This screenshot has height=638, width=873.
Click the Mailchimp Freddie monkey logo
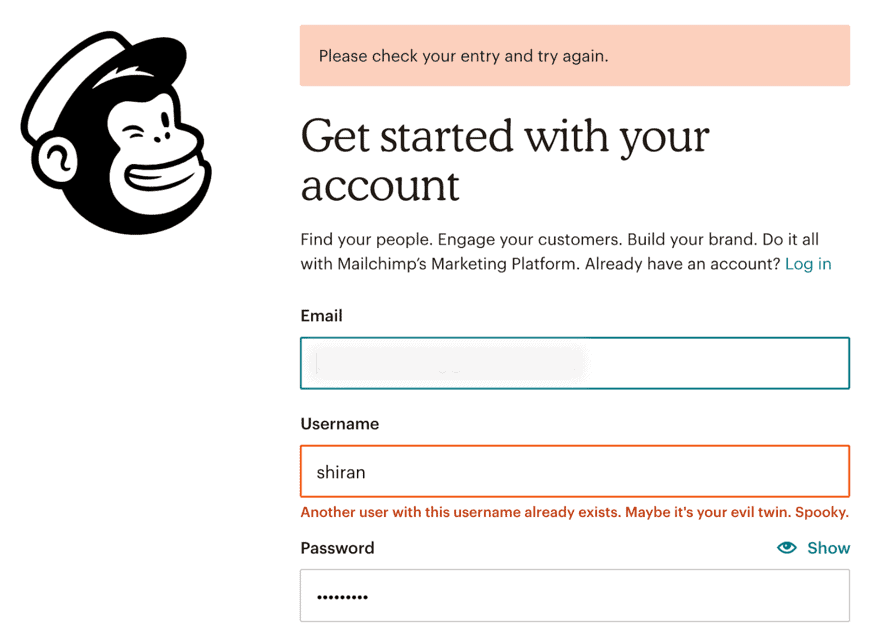[116, 132]
